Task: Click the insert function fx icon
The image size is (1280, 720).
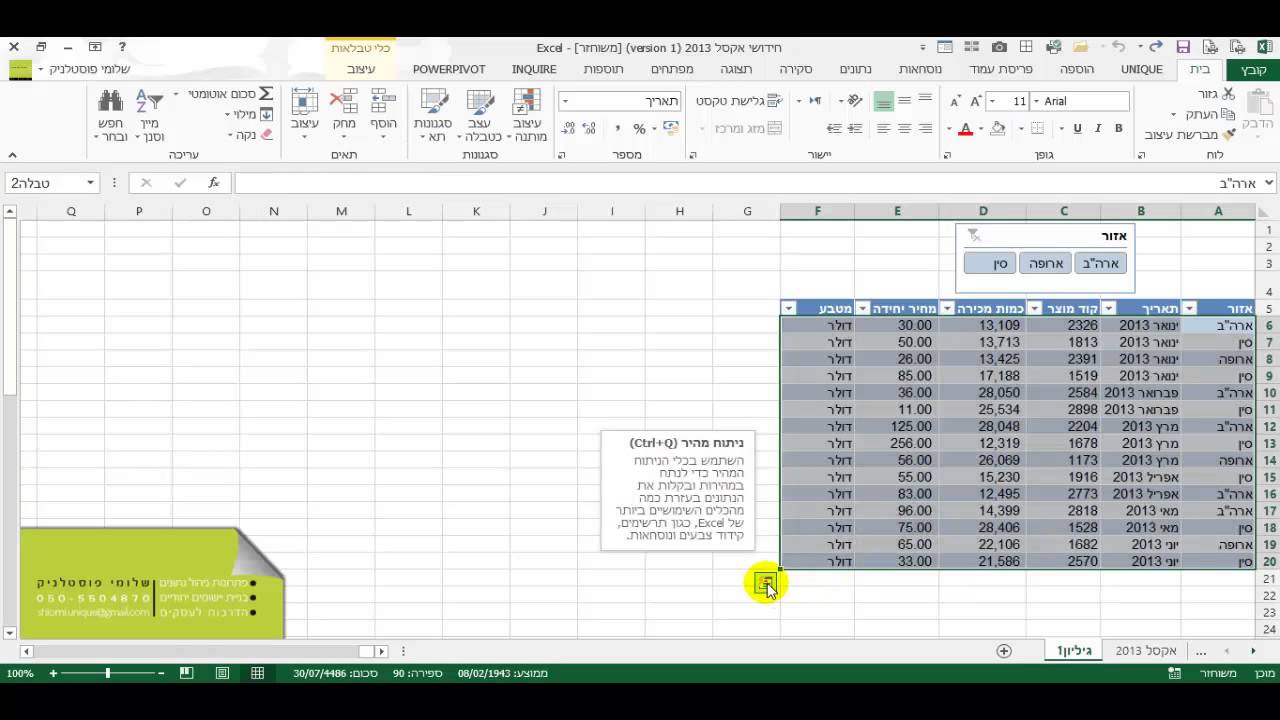Action: [x=213, y=183]
